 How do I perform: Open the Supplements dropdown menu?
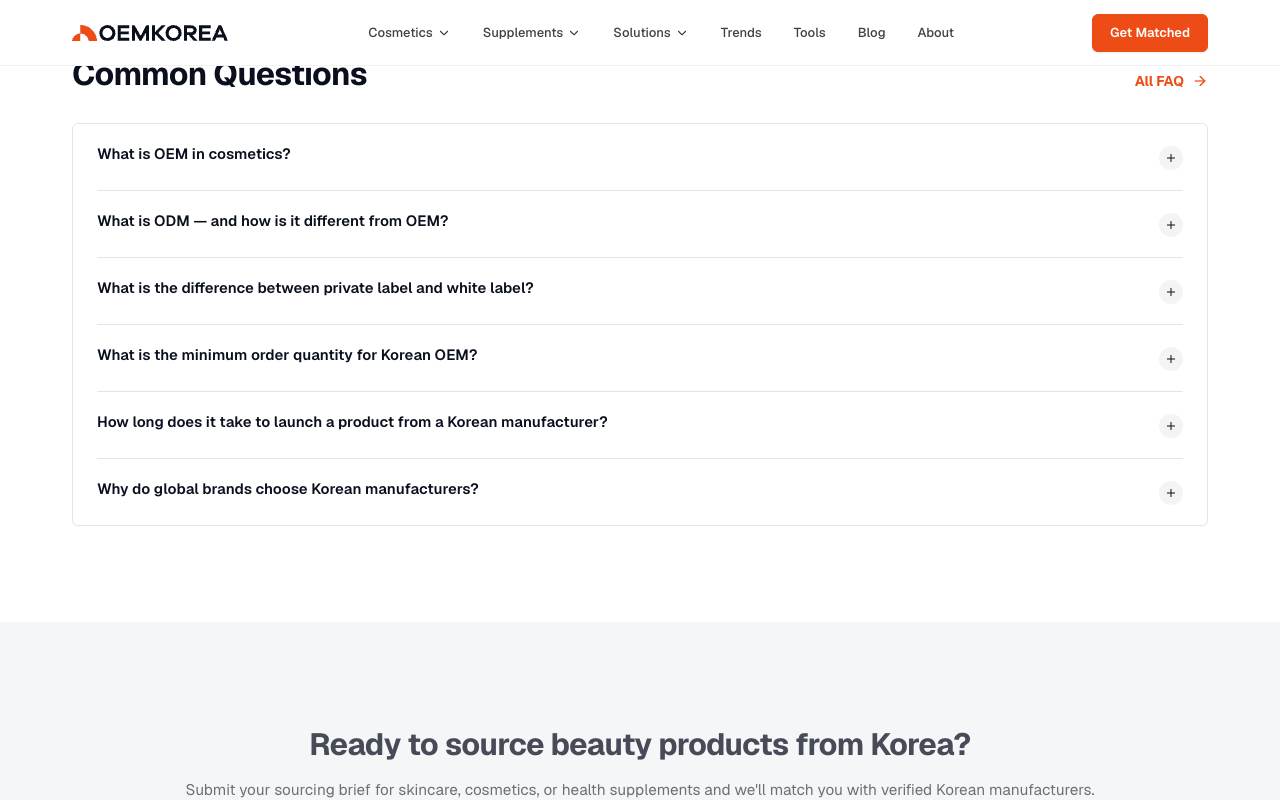point(531,33)
